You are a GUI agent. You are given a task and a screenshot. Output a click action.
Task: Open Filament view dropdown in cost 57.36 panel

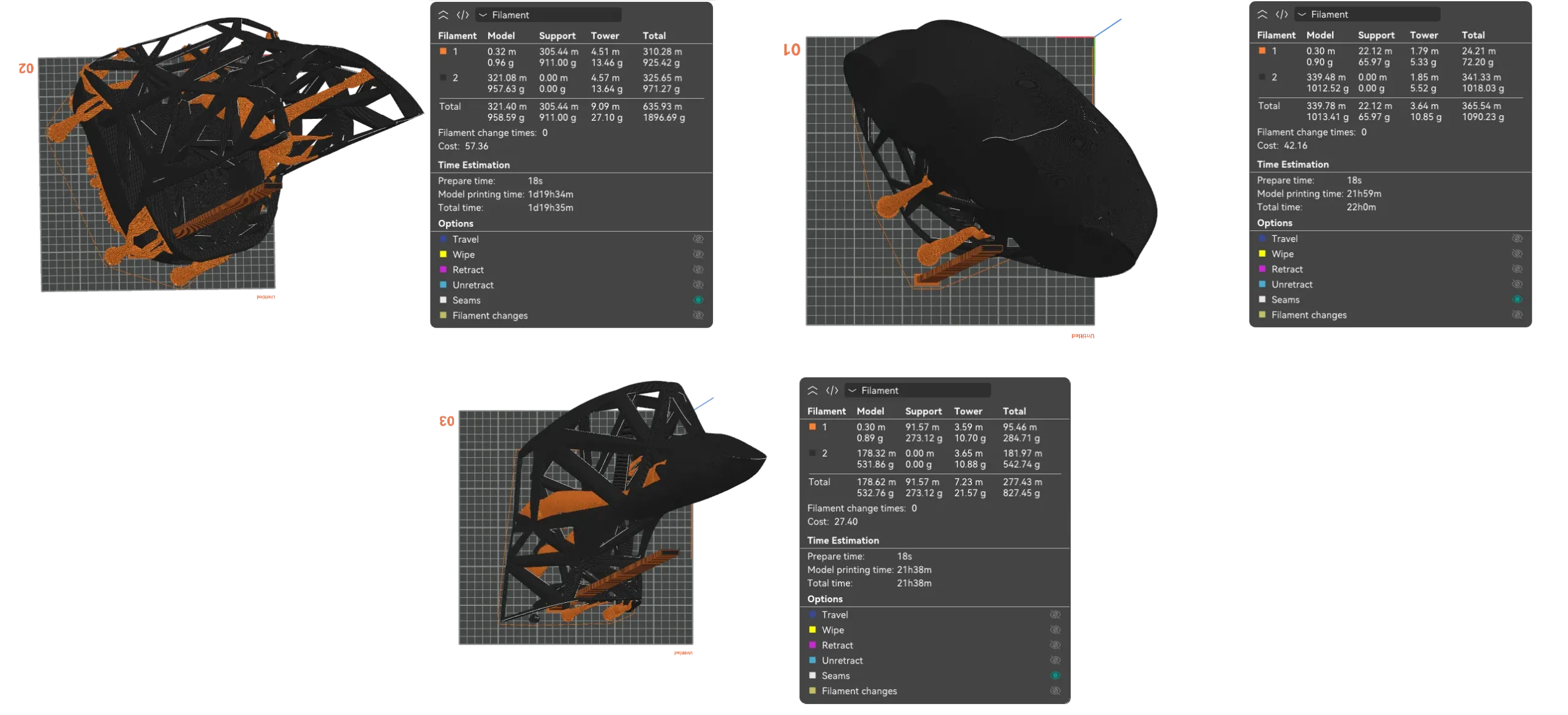tap(548, 15)
